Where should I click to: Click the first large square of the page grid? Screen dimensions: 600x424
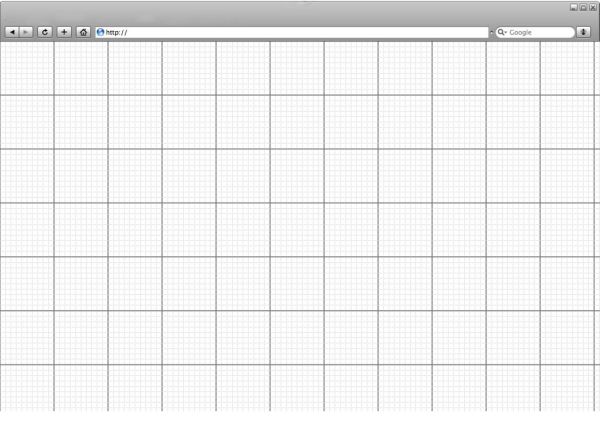point(27,68)
